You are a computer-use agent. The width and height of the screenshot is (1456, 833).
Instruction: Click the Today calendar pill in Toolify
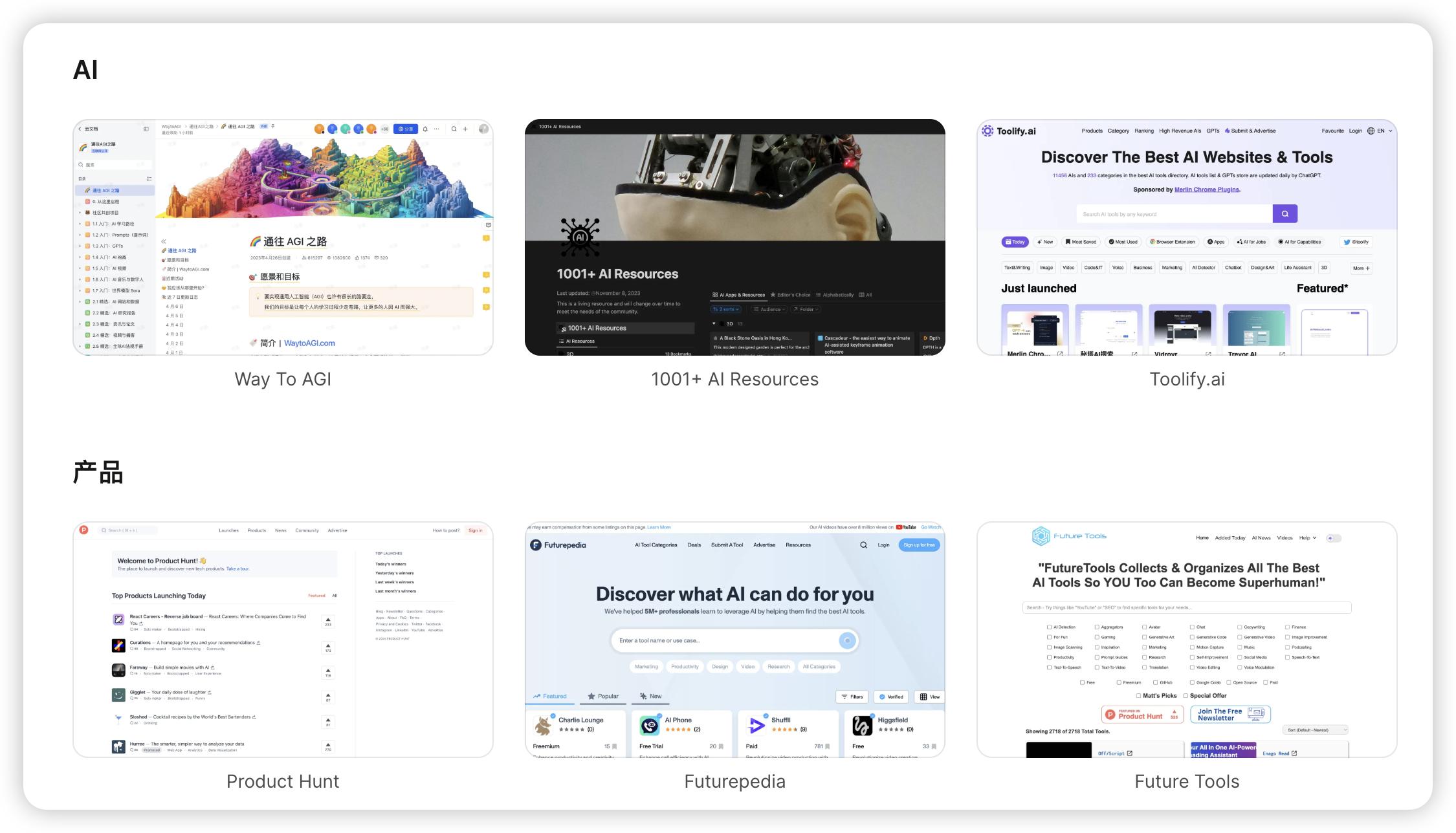[1015, 242]
